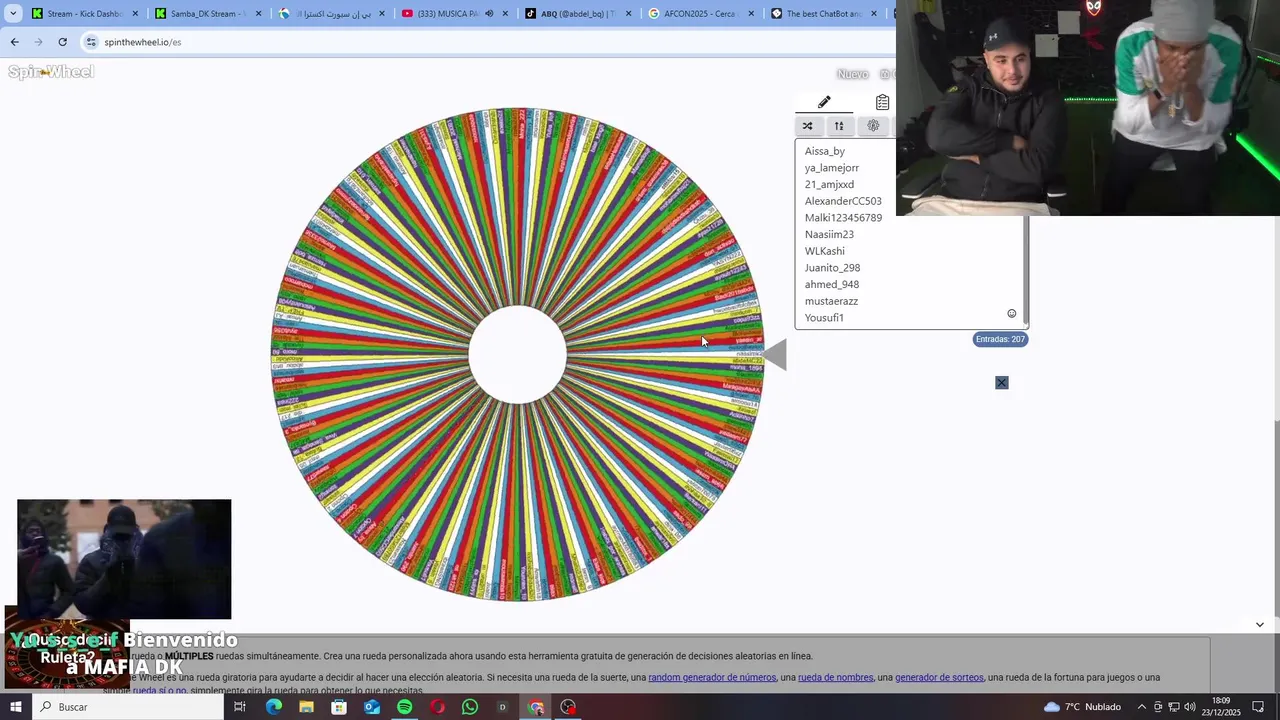Open Outlook from taskbar
The height and width of the screenshot is (720, 1280).
point(372,707)
